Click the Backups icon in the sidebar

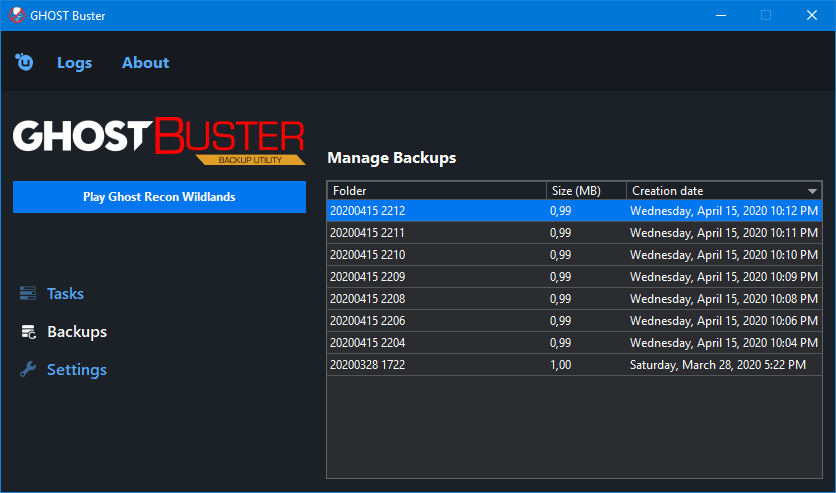[x=28, y=332]
